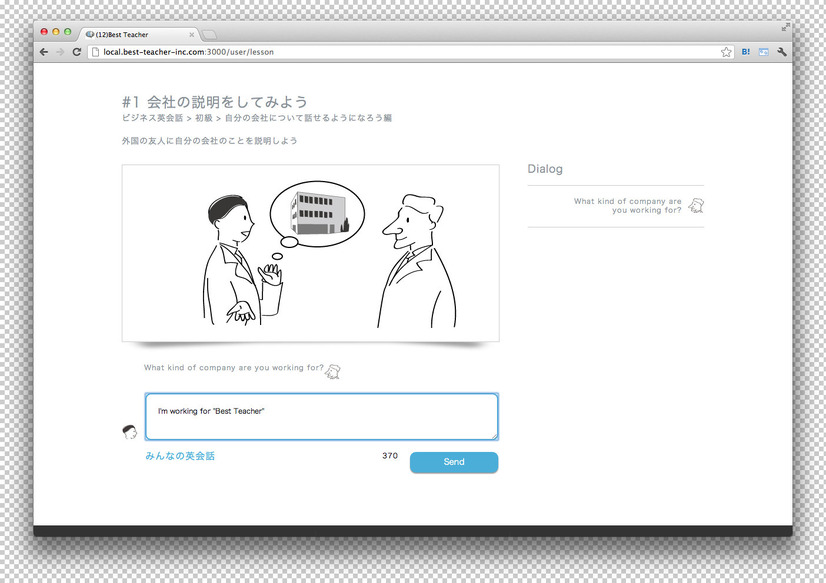Click the teacher avatar below the illustration

(x=332, y=371)
